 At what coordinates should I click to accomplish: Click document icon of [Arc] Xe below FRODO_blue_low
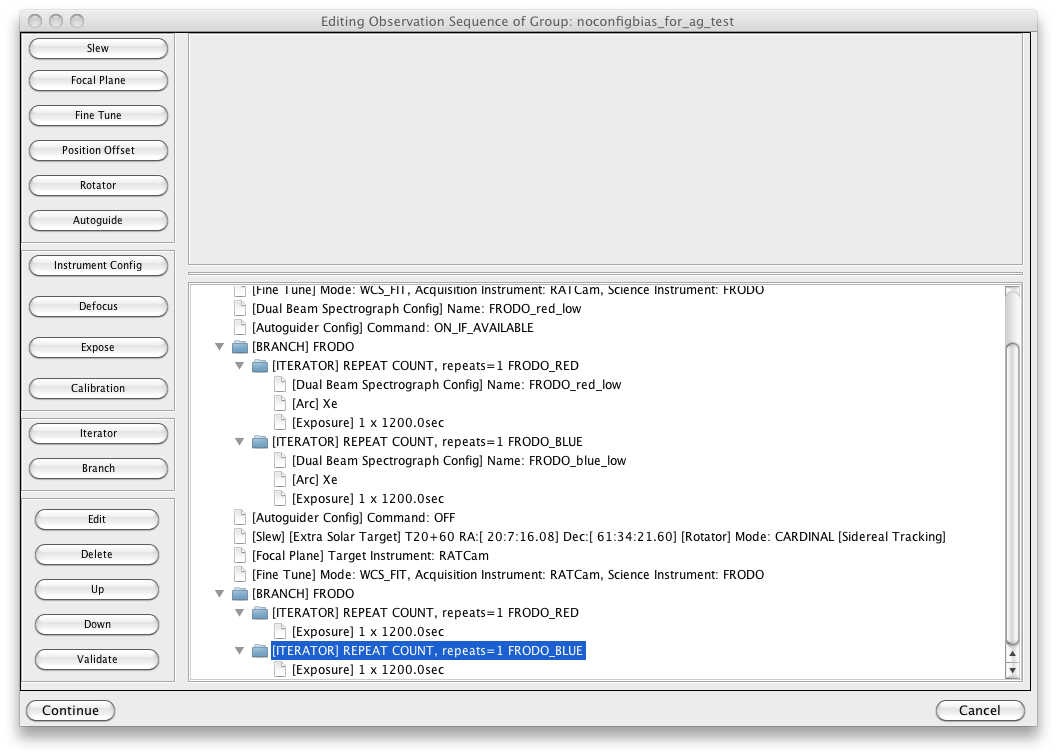coord(280,479)
